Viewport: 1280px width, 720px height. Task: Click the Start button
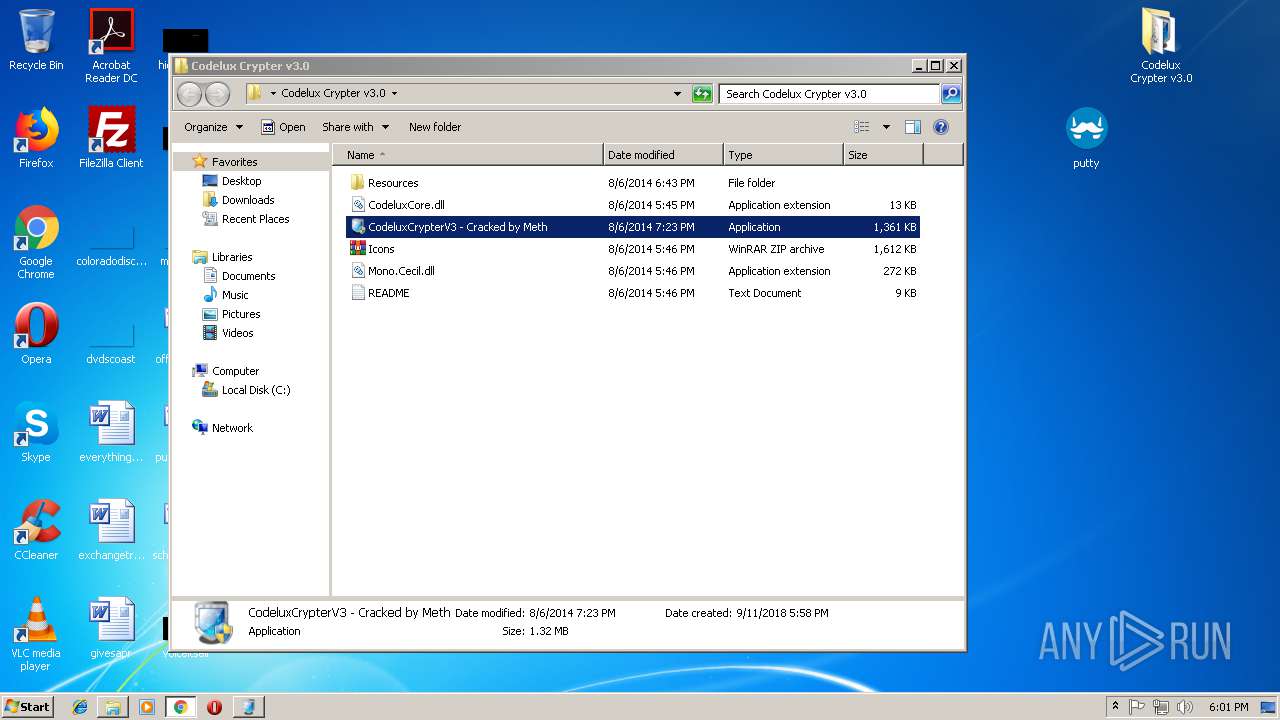pyautogui.click(x=28, y=706)
